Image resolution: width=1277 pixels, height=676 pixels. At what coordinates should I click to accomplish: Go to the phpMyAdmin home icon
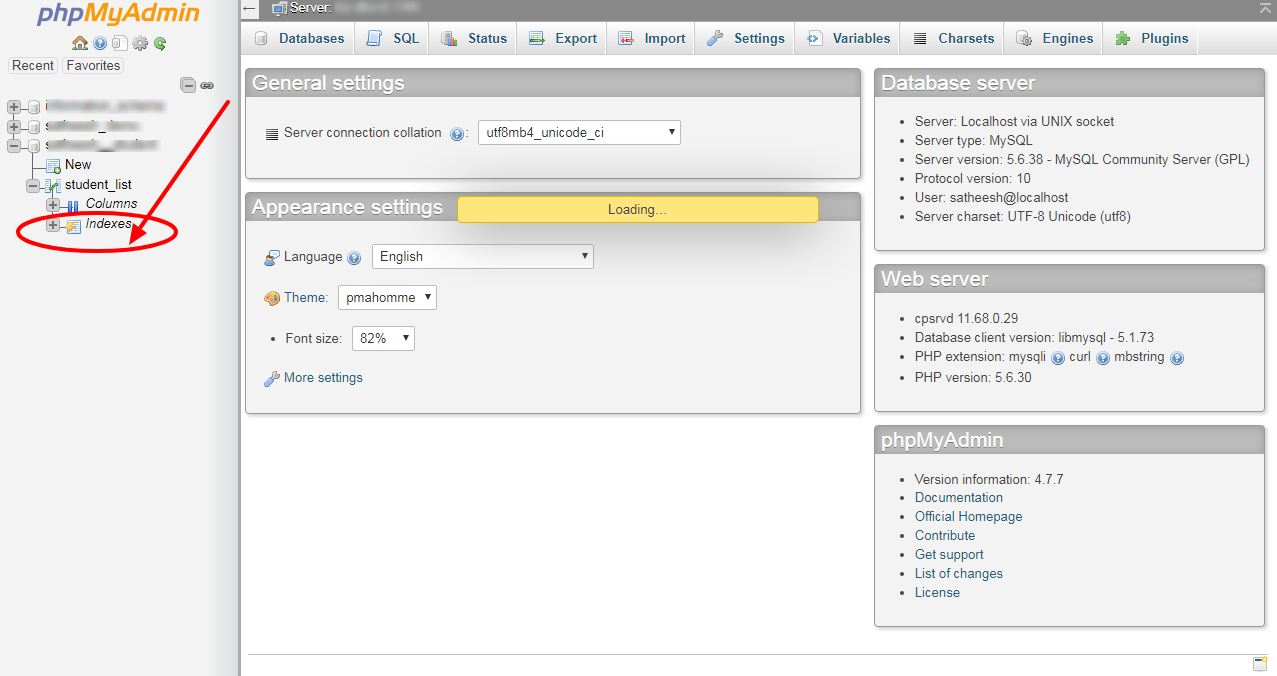click(x=80, y=43)
